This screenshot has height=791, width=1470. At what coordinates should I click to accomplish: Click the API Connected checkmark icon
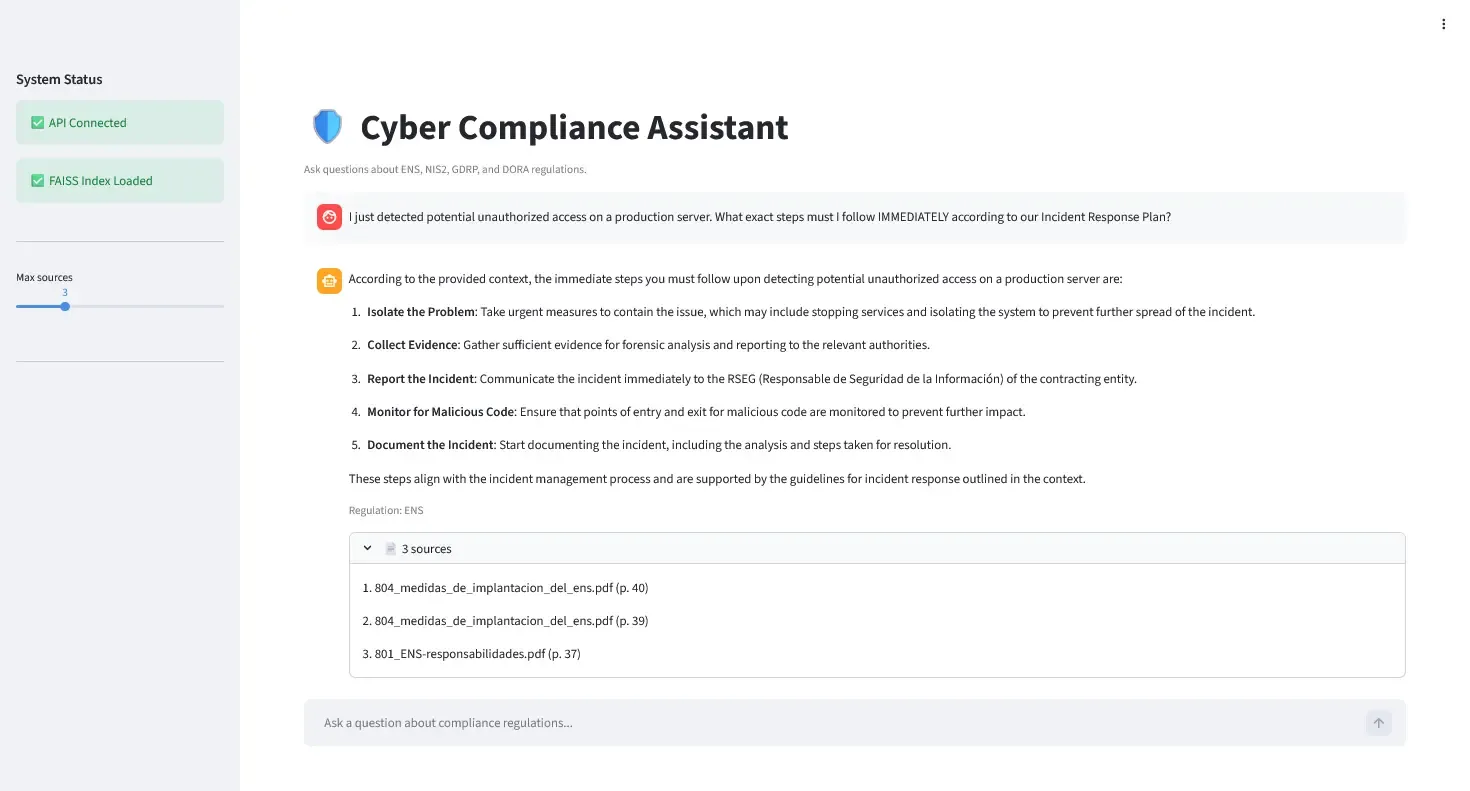38,123
